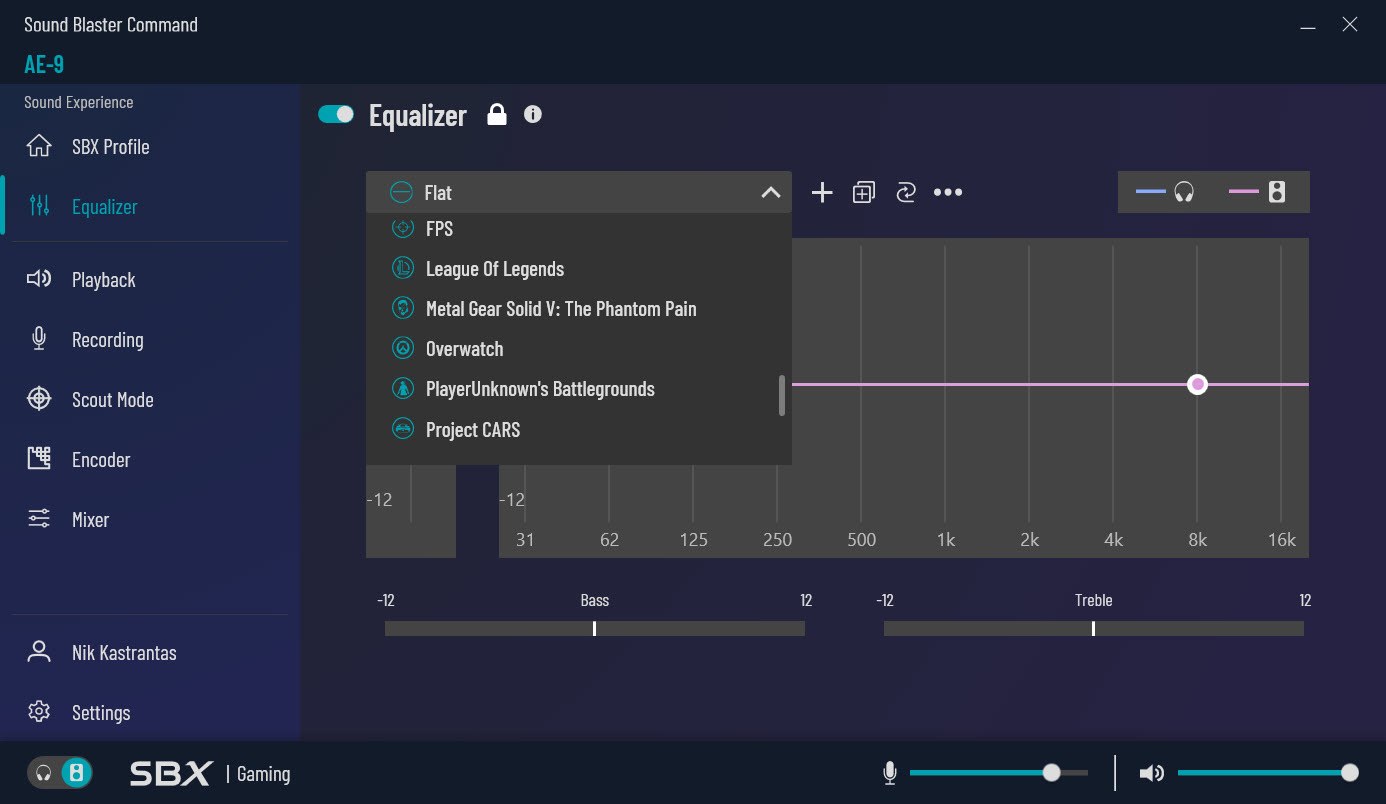
Task: Select the FPS preset
Action: (x=579, y=228)
